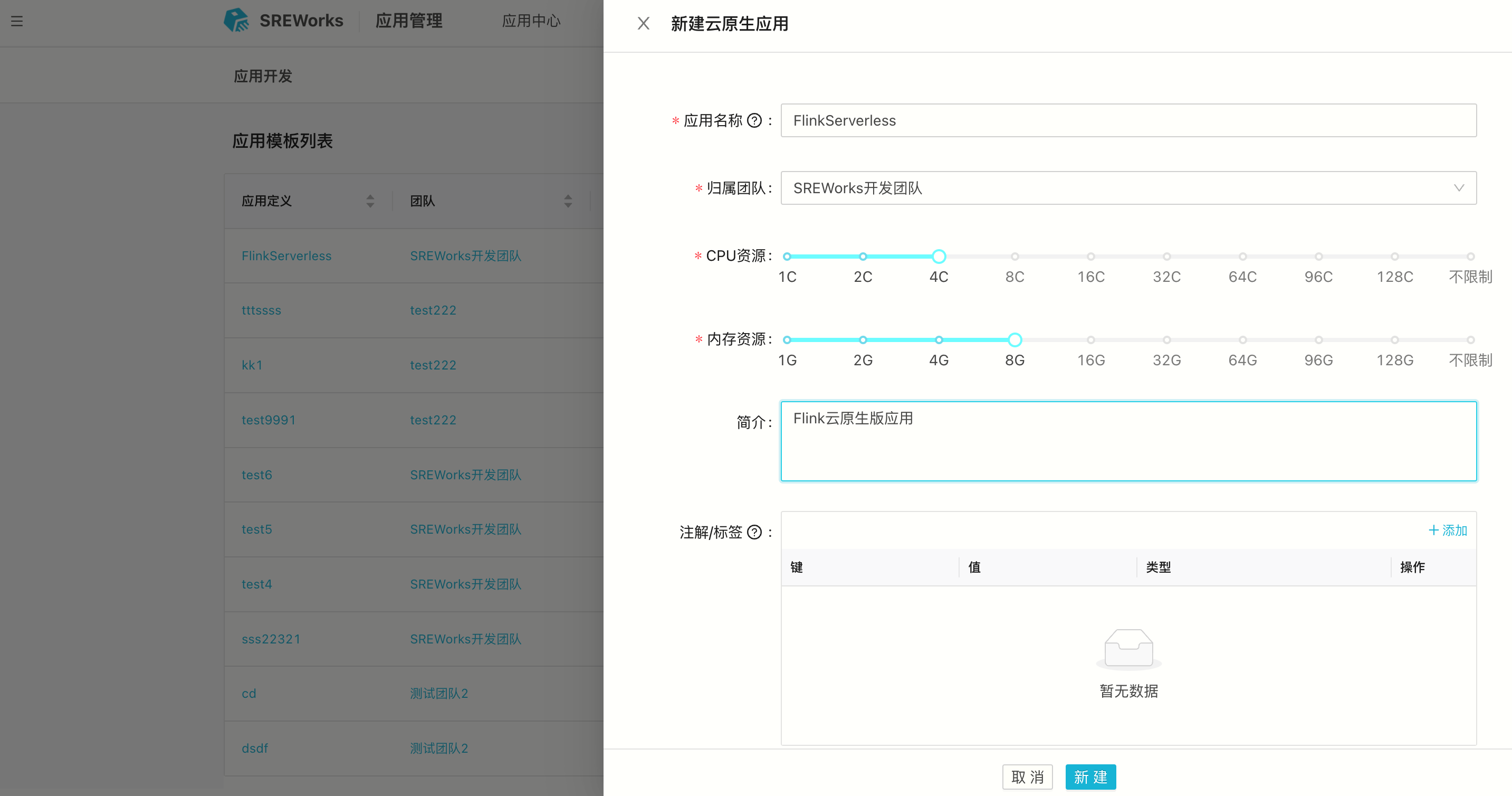Screen dimensions: 1512x796
Task: Click help icon next to 注解/标签
Action: 754,532
